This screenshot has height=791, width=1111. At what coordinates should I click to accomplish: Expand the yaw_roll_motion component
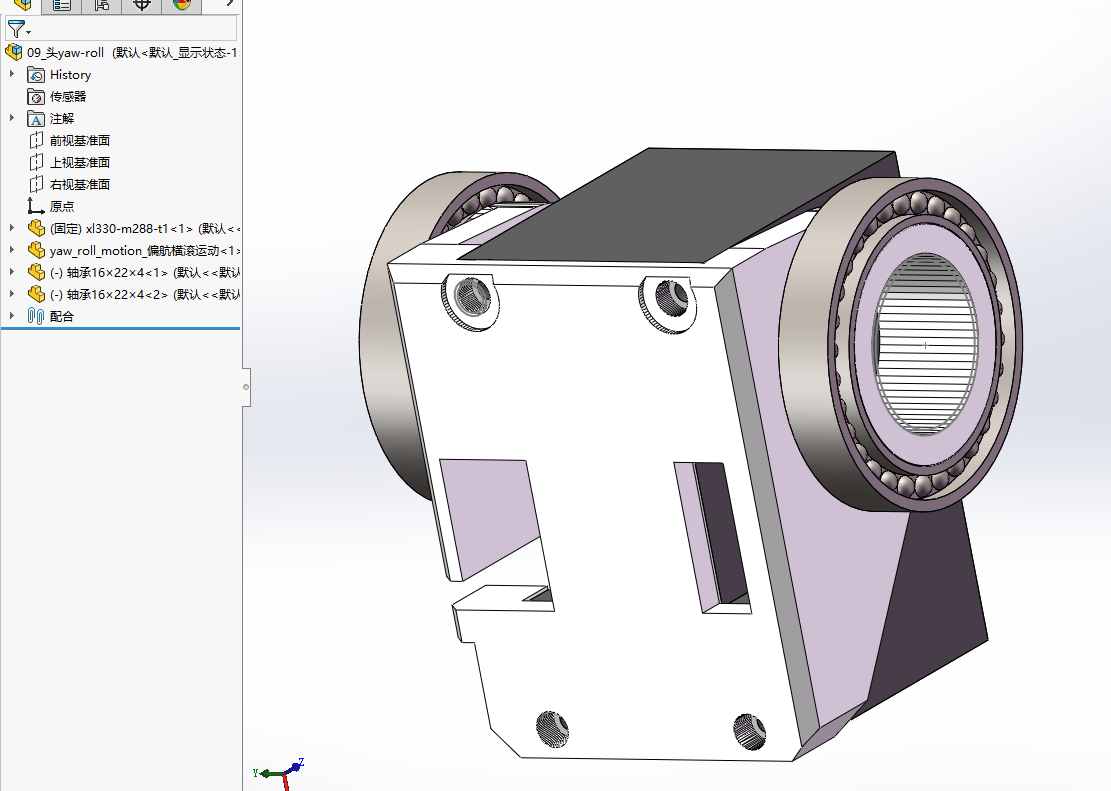pos(11,249)
